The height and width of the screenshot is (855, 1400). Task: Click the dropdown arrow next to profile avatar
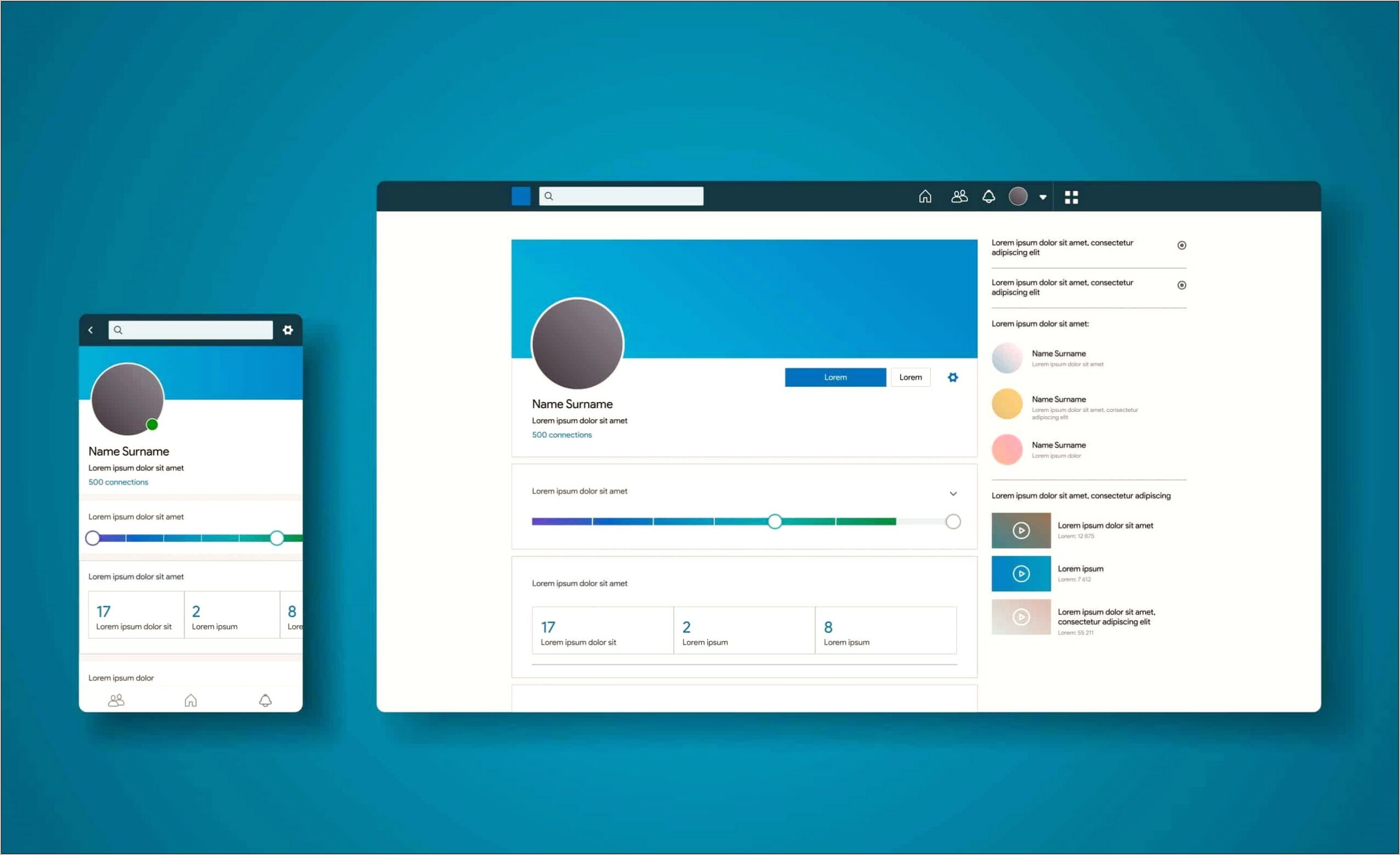[x=1045, y=198]
